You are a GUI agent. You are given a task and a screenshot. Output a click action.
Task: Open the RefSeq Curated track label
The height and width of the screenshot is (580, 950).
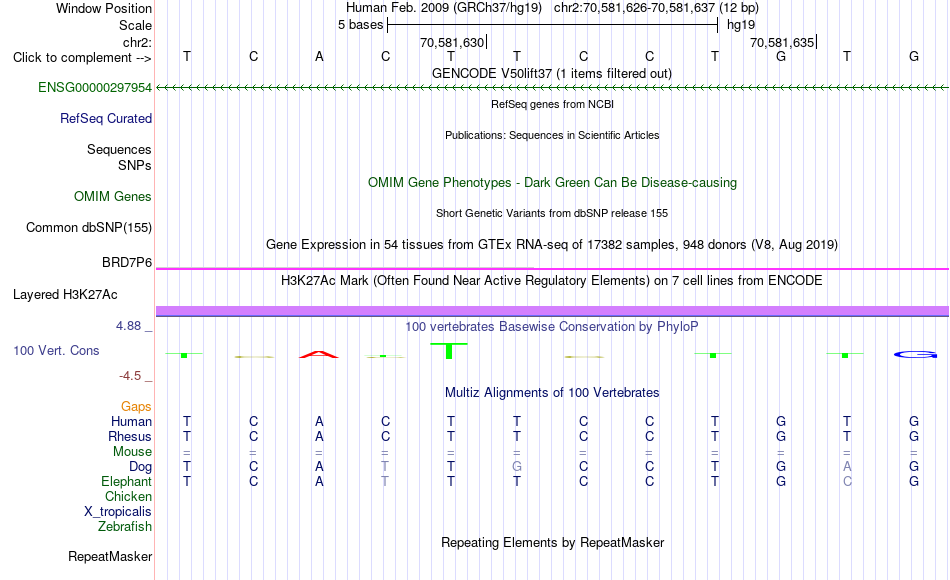tap(105, 119)
